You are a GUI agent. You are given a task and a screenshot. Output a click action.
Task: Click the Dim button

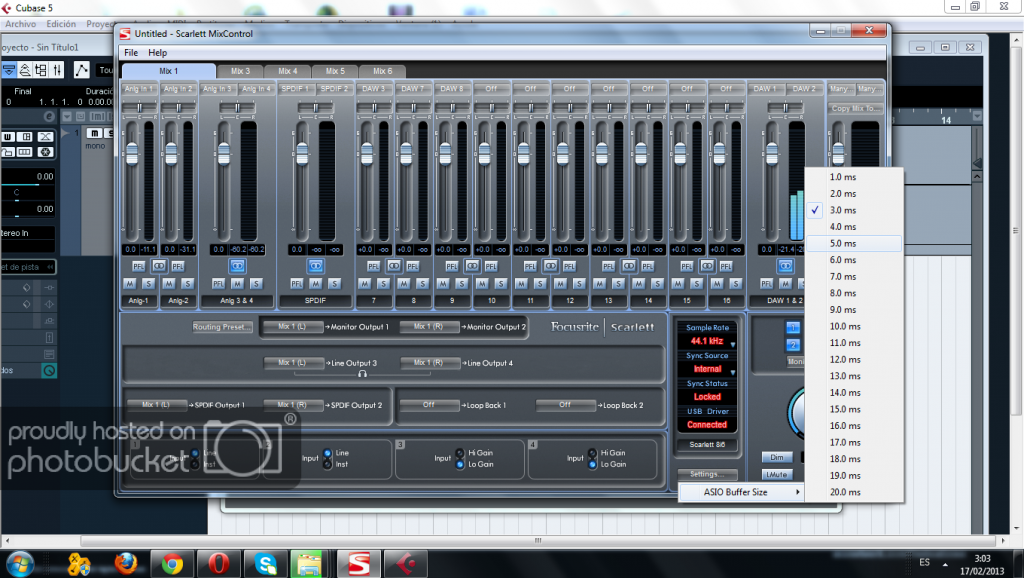(775, 458)
